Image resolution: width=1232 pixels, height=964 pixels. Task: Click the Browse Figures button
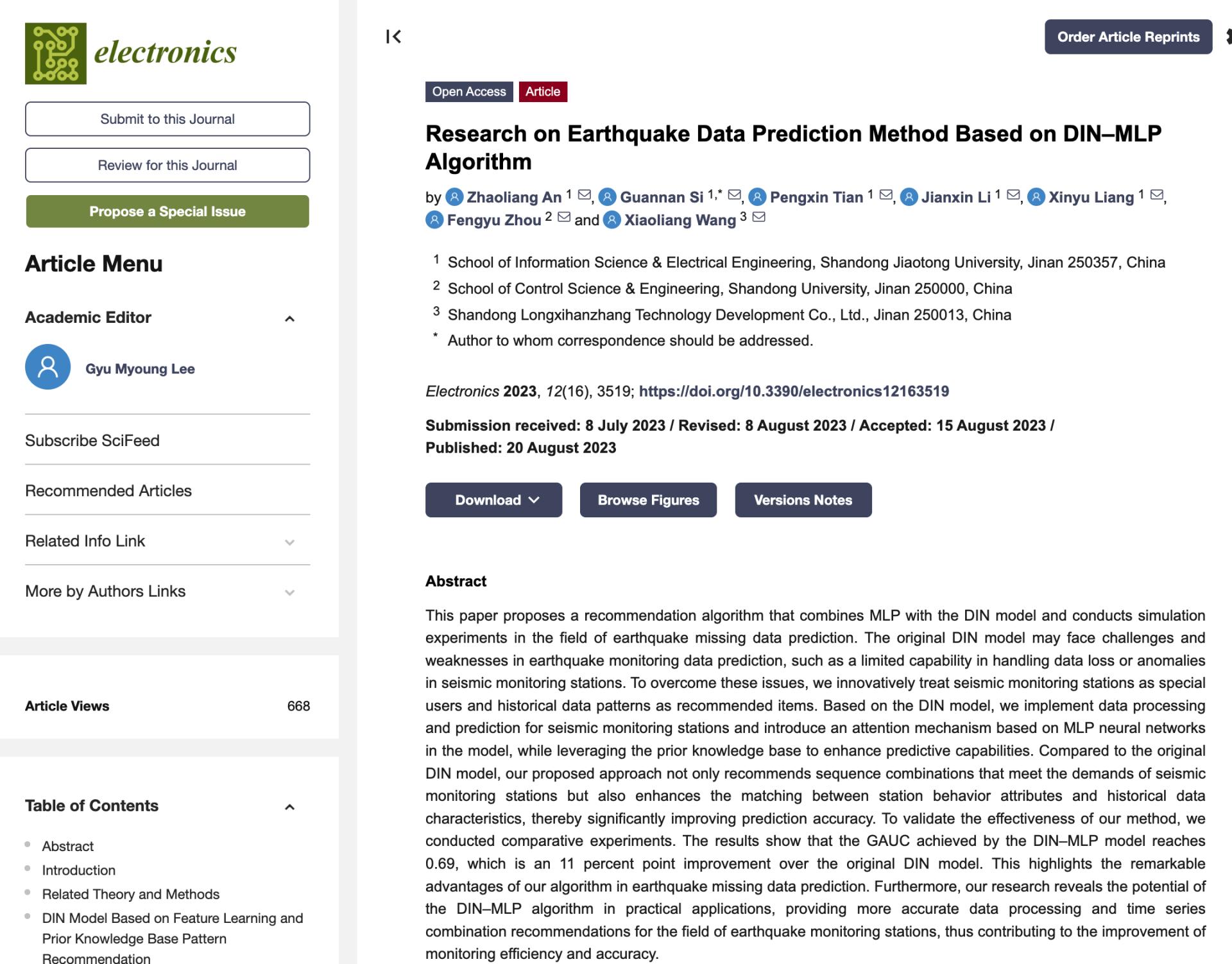click(648, 500)
